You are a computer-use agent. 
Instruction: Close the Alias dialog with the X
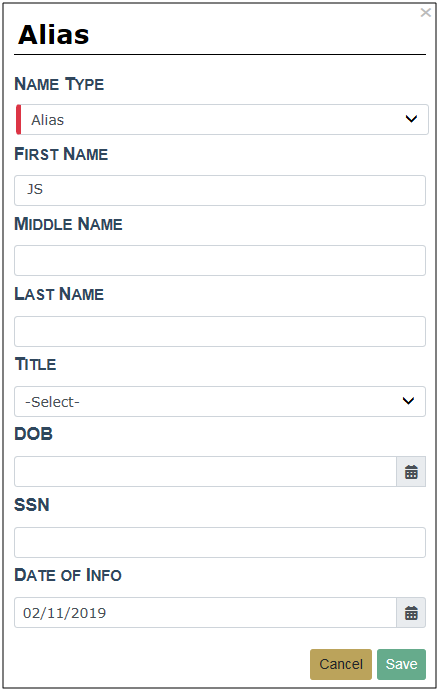coord(425,12)
